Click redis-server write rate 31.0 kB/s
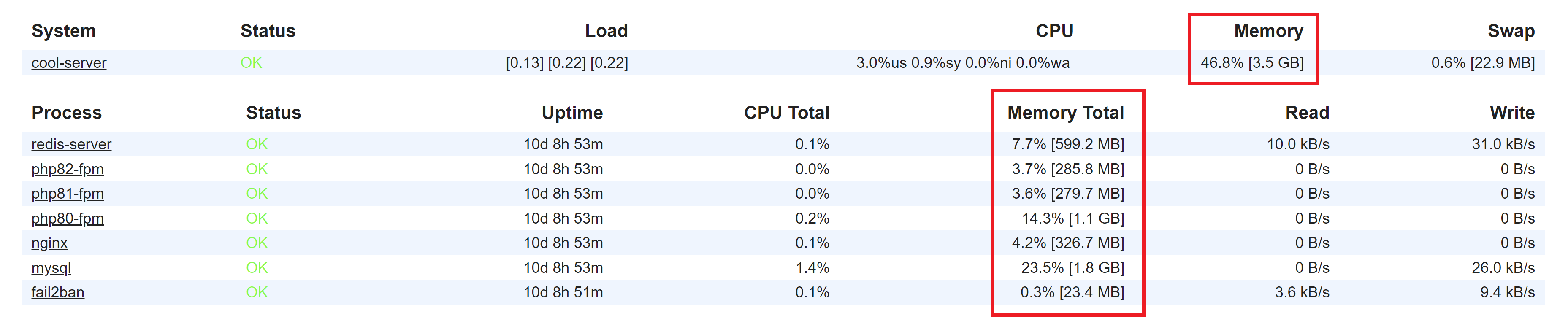1568x329 pixels. coord(1503,144)
